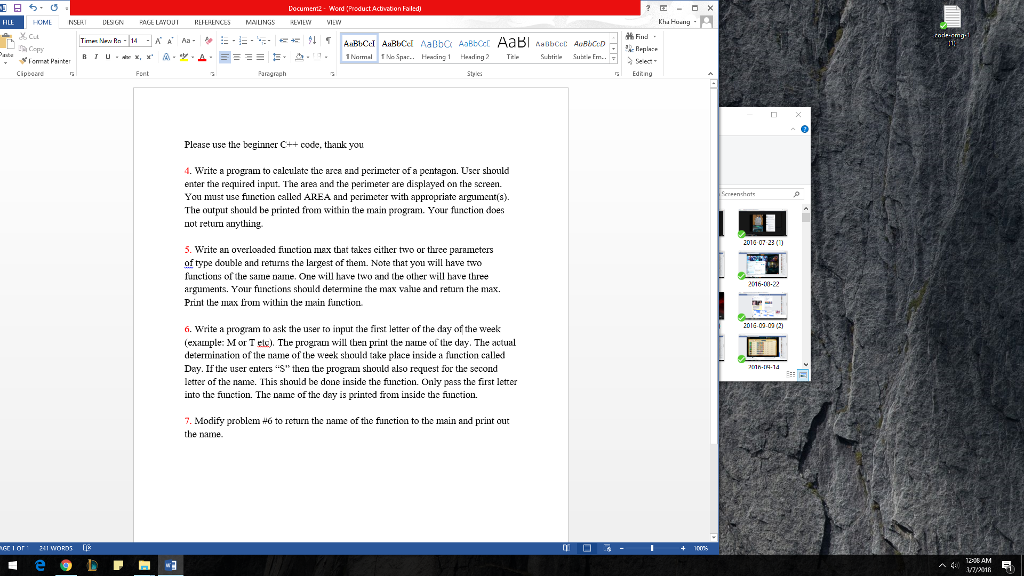Apply the Text Highlight Color
The height and width of the screenshot is (576, 1024).
pos(184,58)
